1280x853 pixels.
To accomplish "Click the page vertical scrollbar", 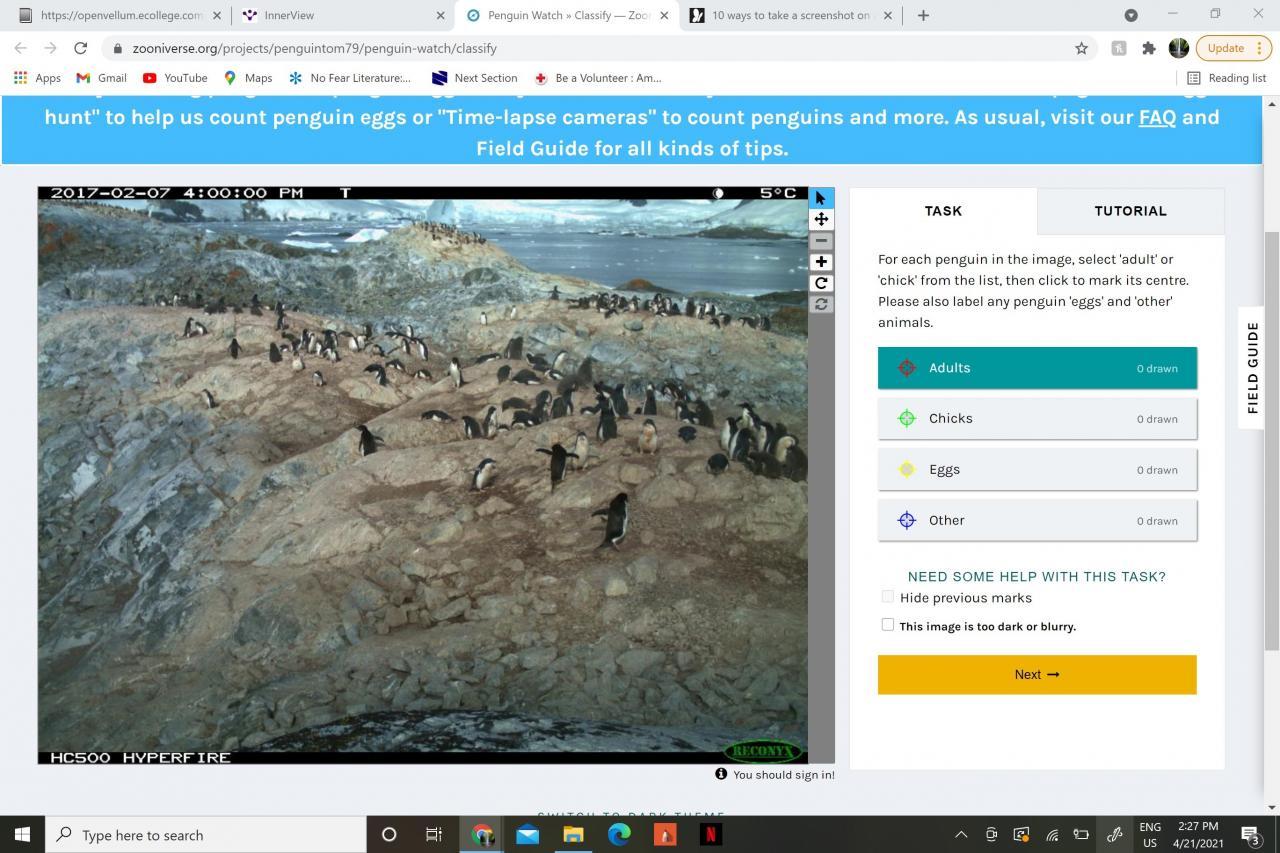I will click(1272, 440).
